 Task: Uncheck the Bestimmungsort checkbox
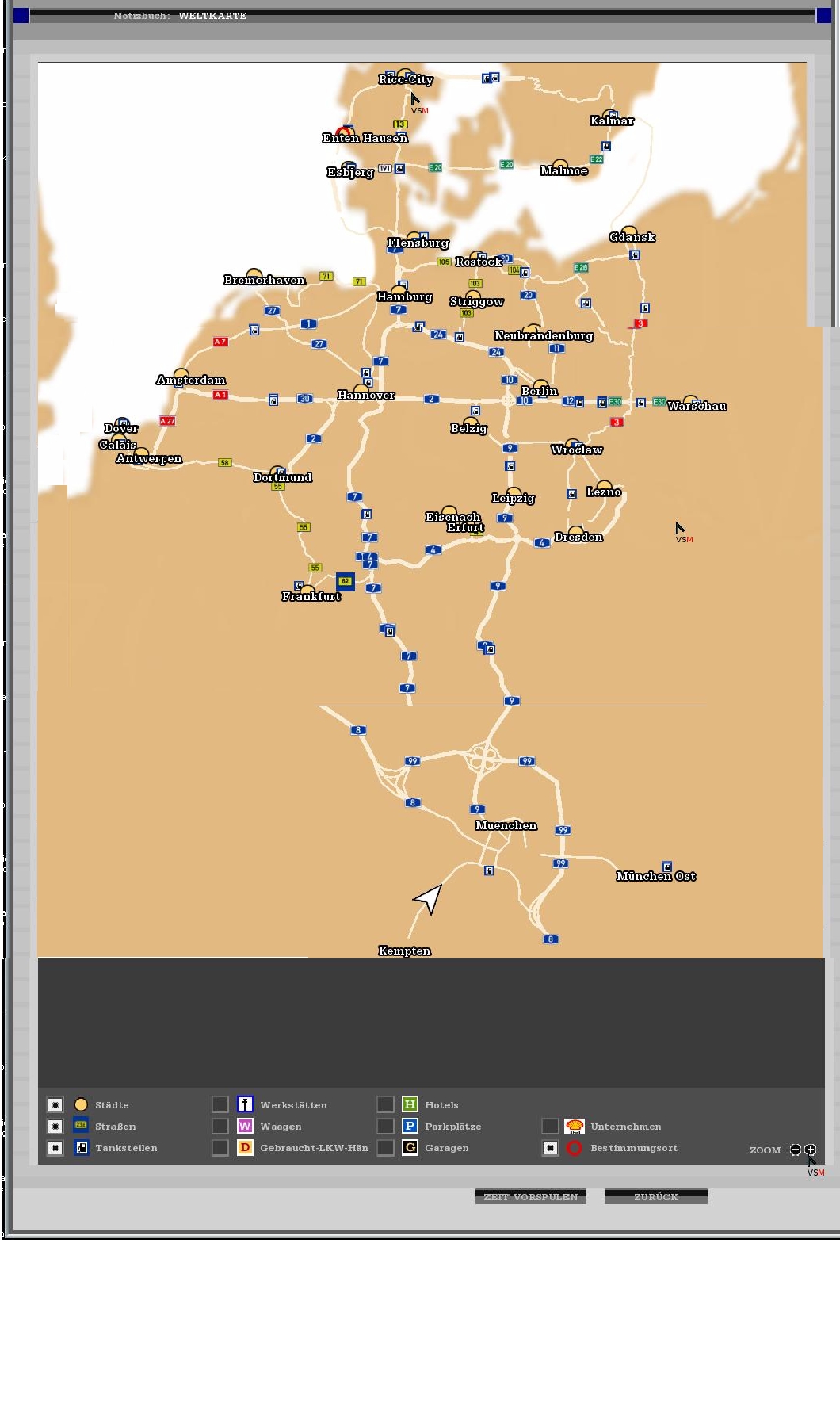coord(550,1148)
